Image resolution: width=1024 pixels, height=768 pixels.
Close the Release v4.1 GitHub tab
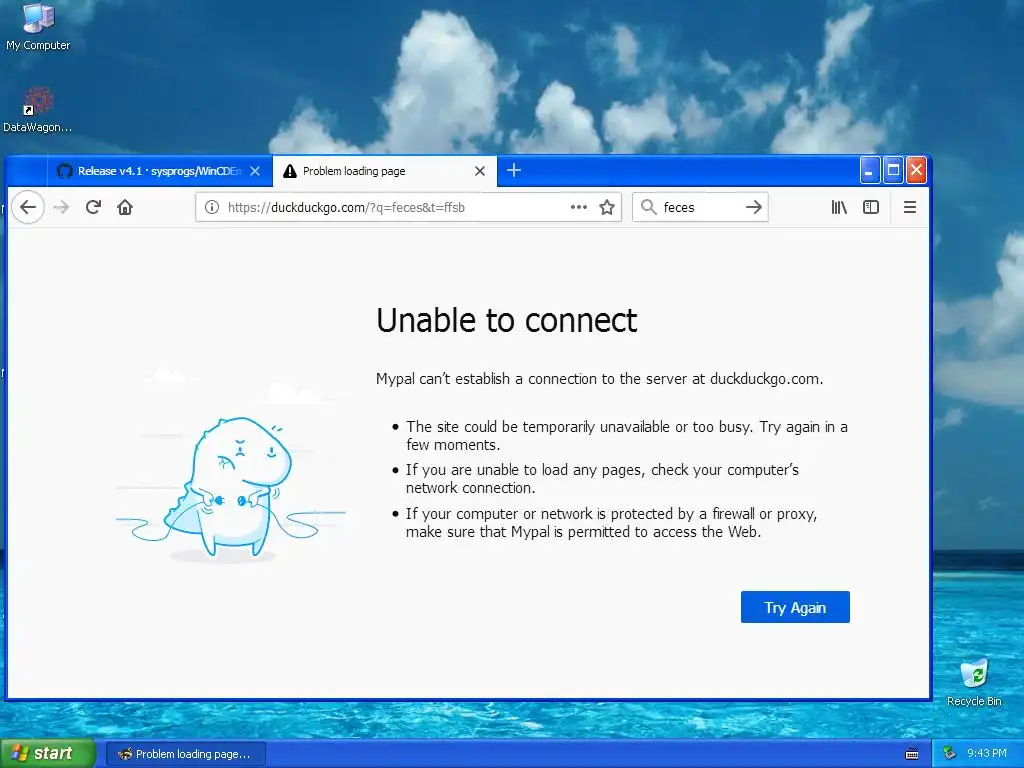[255, 171]
